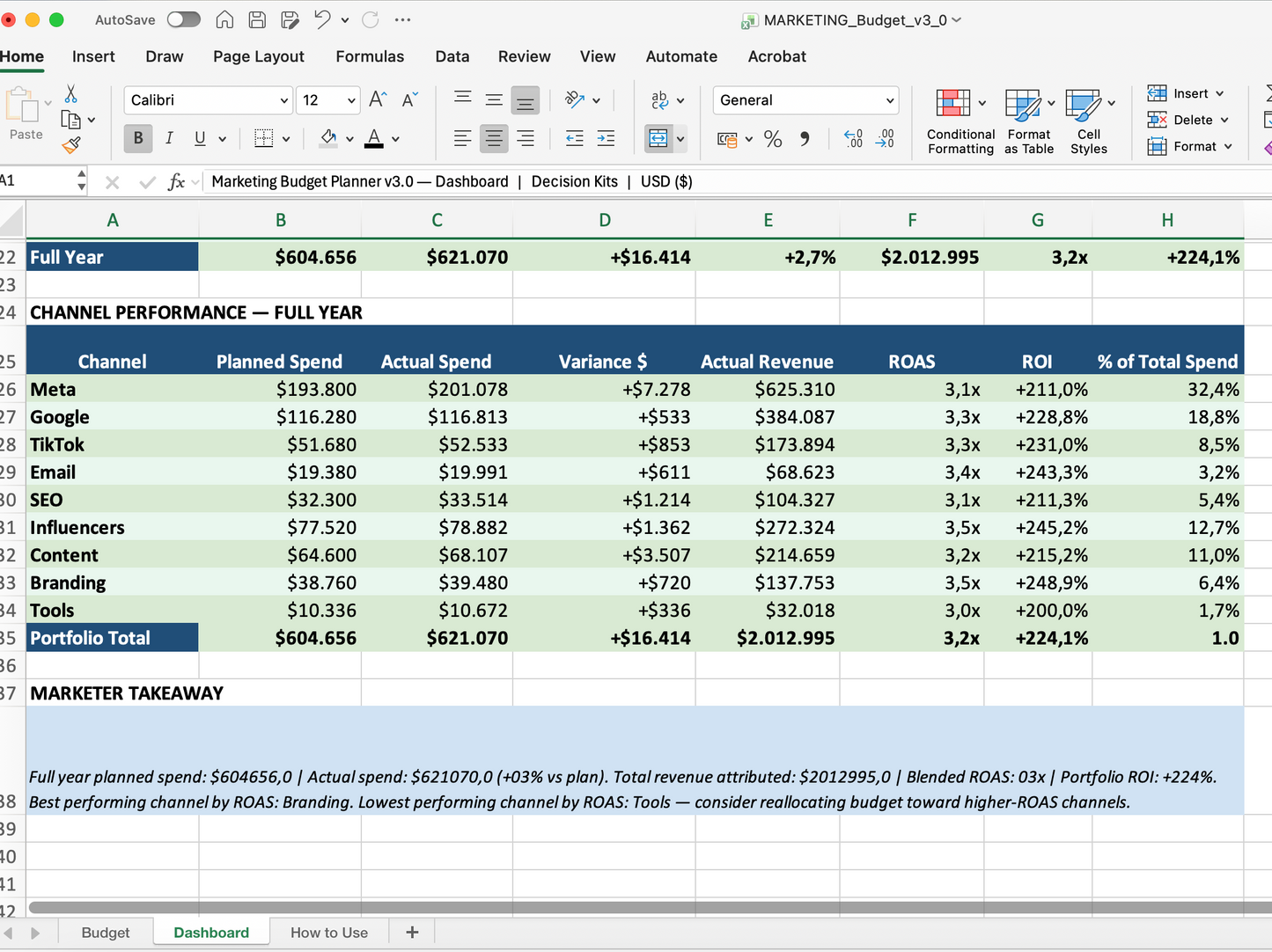Viewport: 1272px width, 952px height.
Task: Open the more options ellipsis
Action: pos(402,19)
